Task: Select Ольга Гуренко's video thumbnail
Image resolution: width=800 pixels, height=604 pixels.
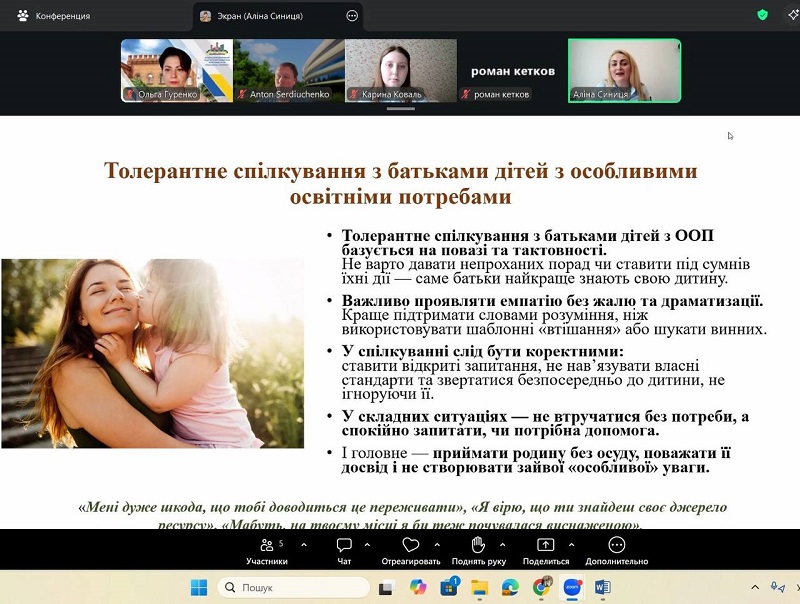Action: point(176,70)
